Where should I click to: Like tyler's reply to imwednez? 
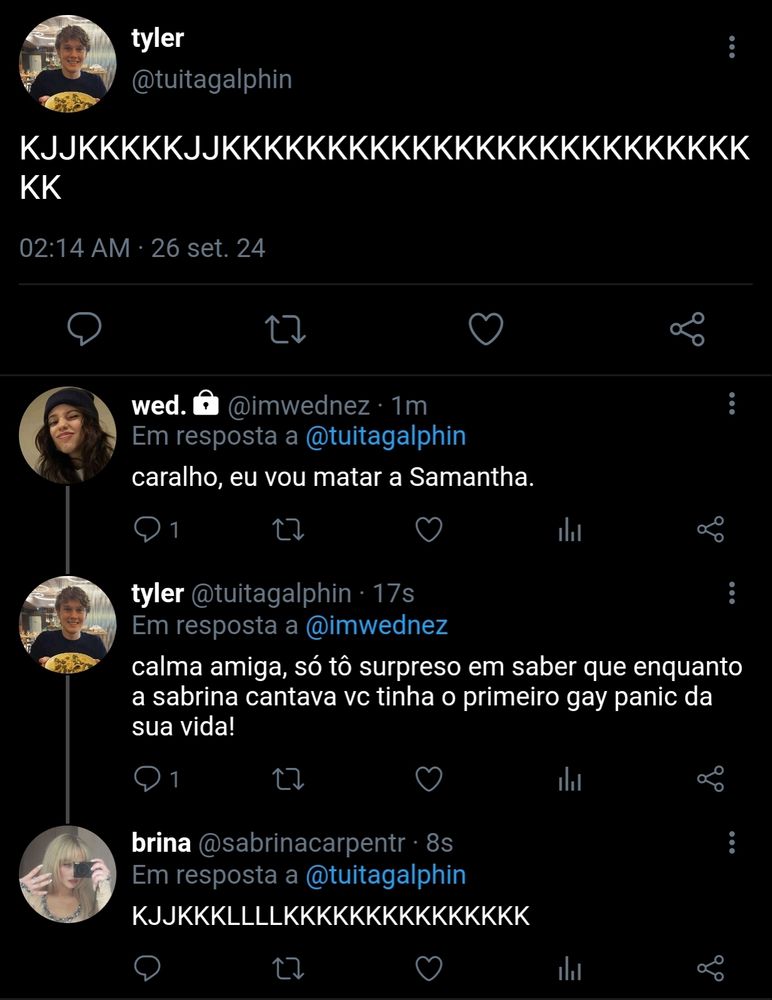[x=429, y=779]
